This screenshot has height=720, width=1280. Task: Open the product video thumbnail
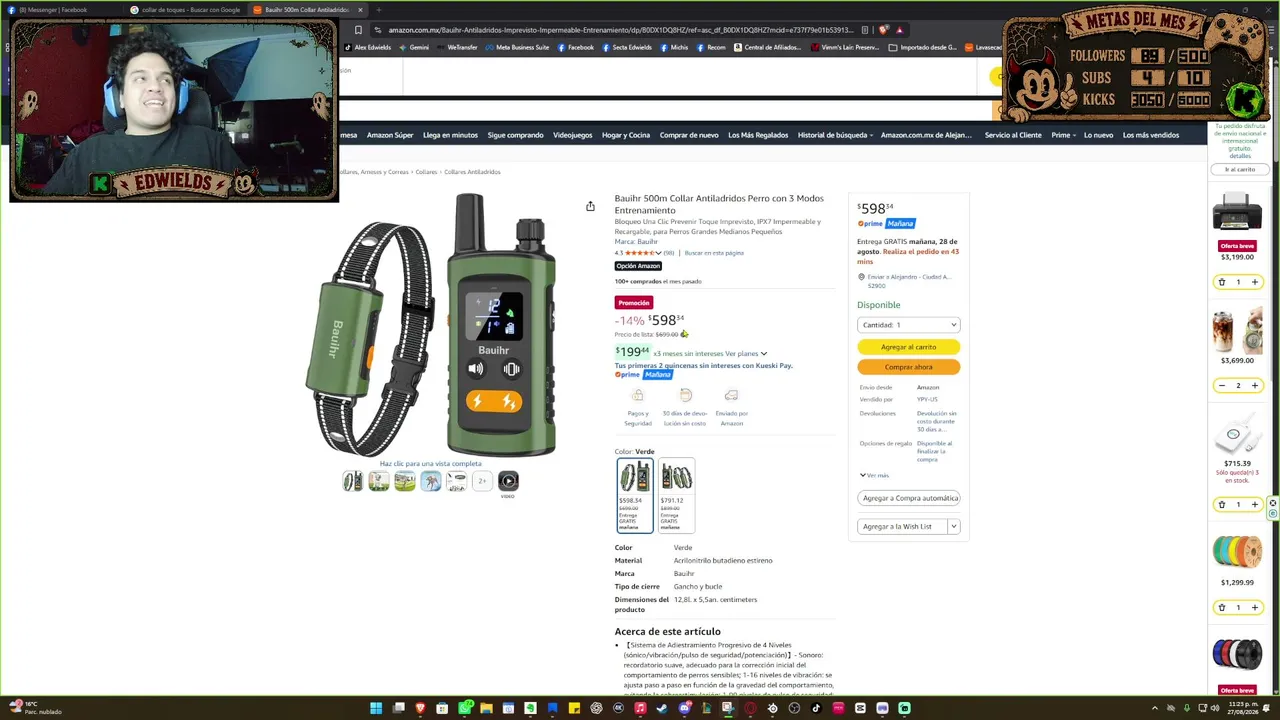[x=508, y=481]
